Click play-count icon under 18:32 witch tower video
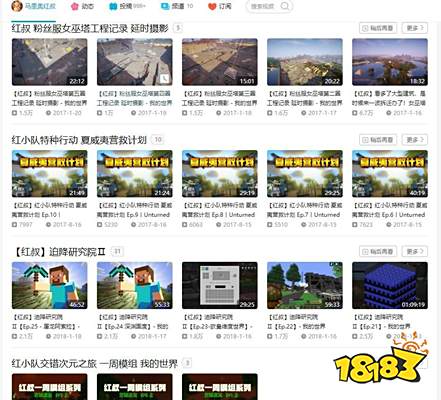Viewport: 441px width, 400px height. 355,113
